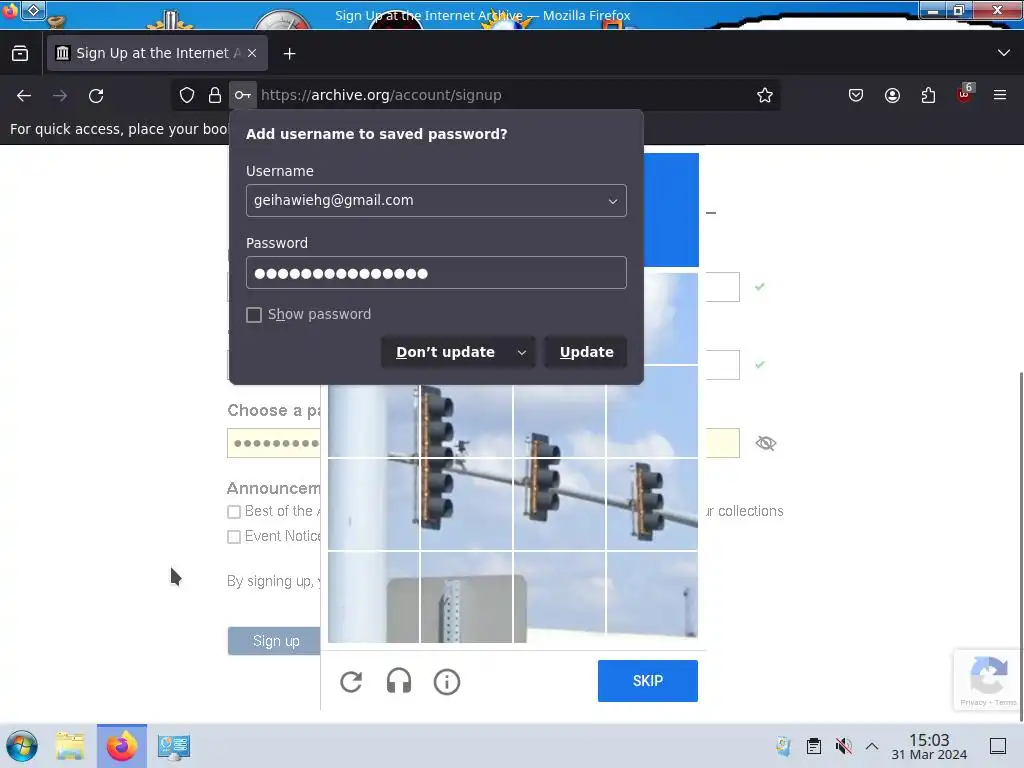Click the show desktop tray button
This screenshot has width=1024, height=768.
[x=998, y=746]
